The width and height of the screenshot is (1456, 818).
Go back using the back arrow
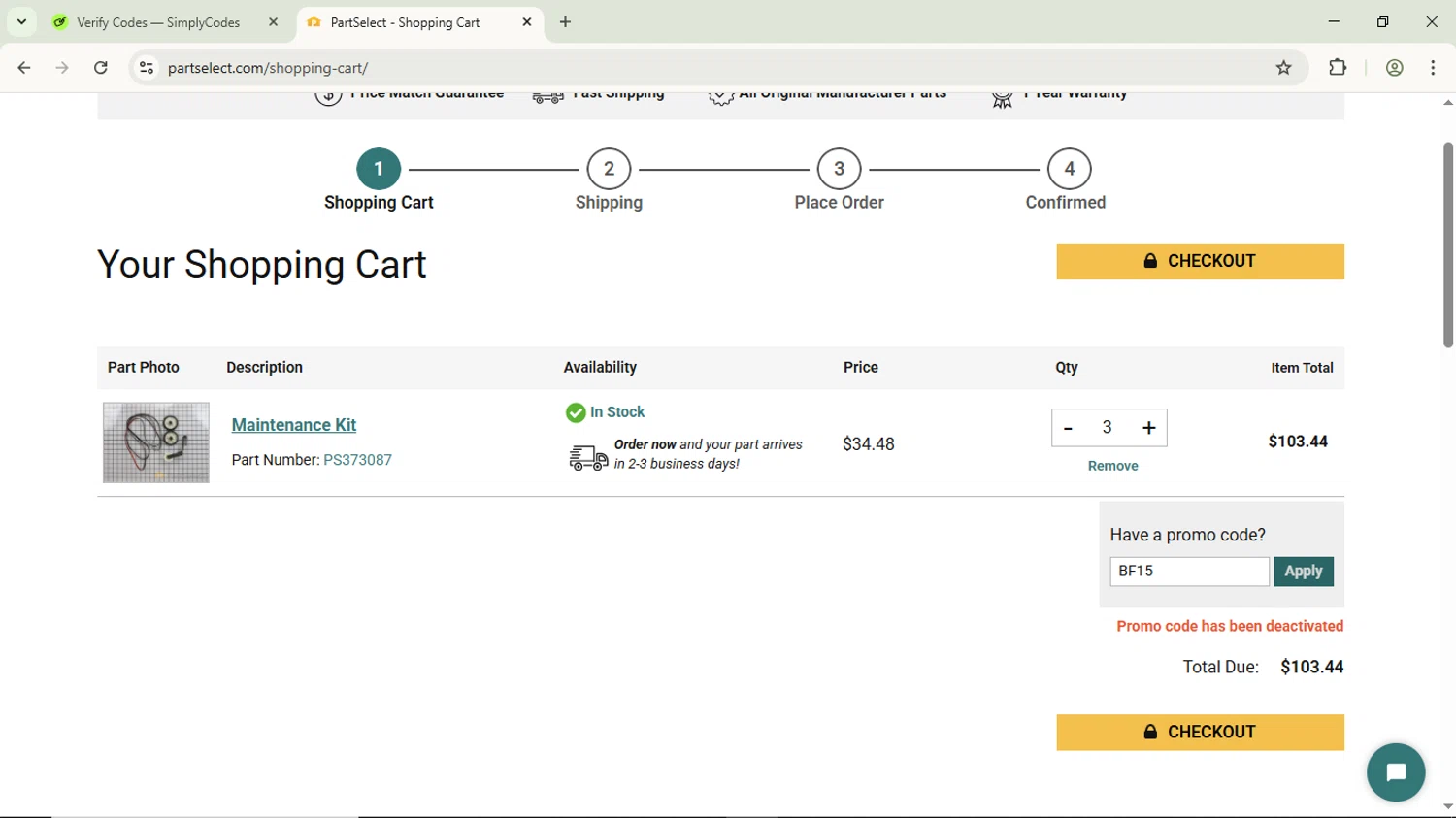(24, 68)
